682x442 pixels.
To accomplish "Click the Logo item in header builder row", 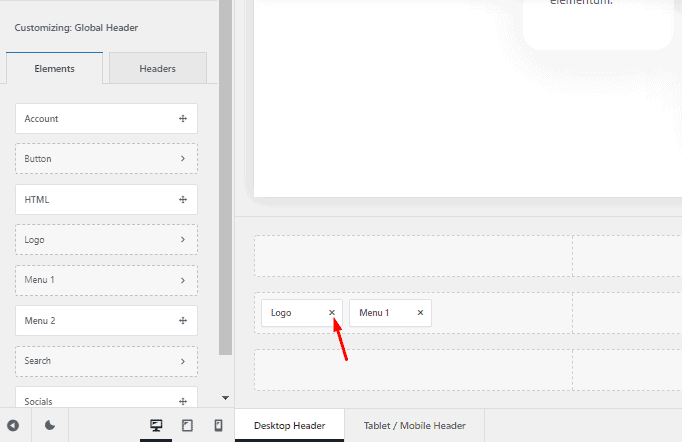I will (x=290, y=313).
